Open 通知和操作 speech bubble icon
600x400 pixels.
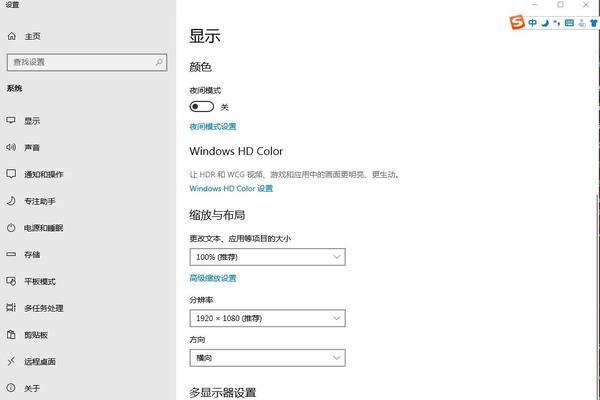11,174
